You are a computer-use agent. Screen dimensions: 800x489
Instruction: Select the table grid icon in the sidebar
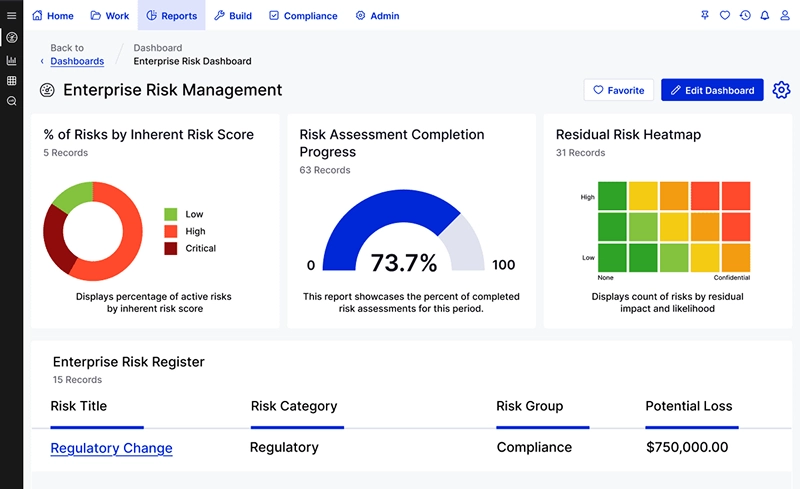[x=11, y=81]
